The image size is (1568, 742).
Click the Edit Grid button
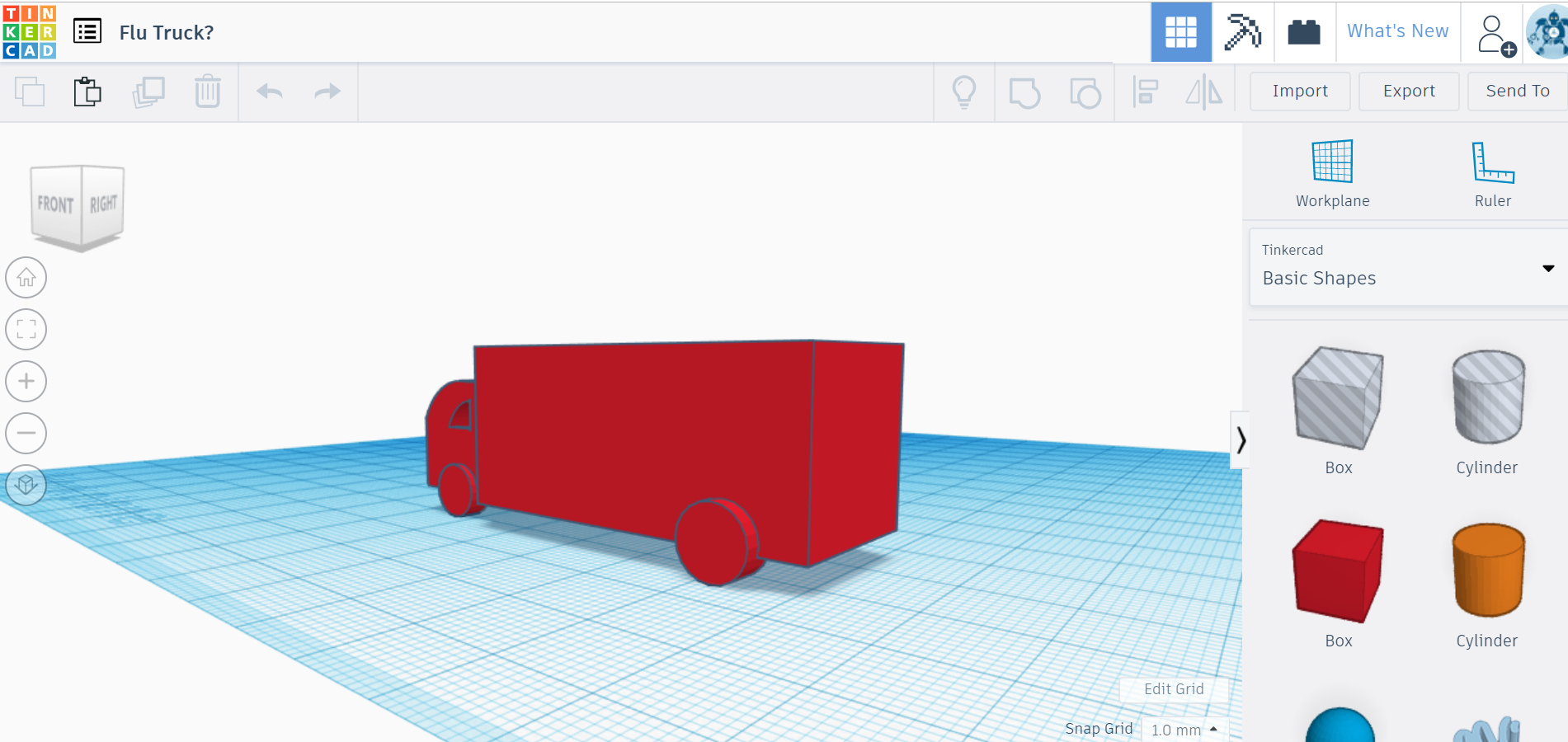tap(1174, 689)
